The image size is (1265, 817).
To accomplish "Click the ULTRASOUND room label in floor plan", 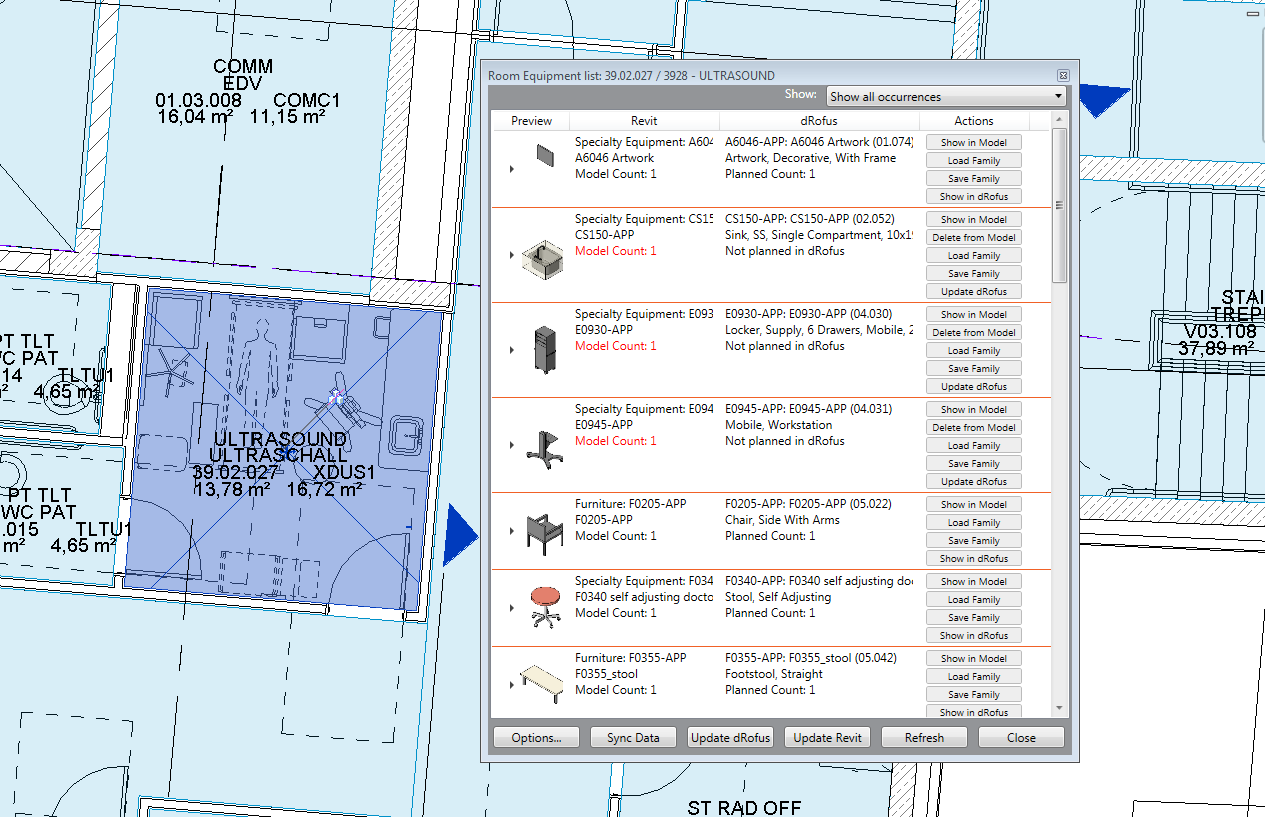I will pyautogui.click(x=281, y=439).
